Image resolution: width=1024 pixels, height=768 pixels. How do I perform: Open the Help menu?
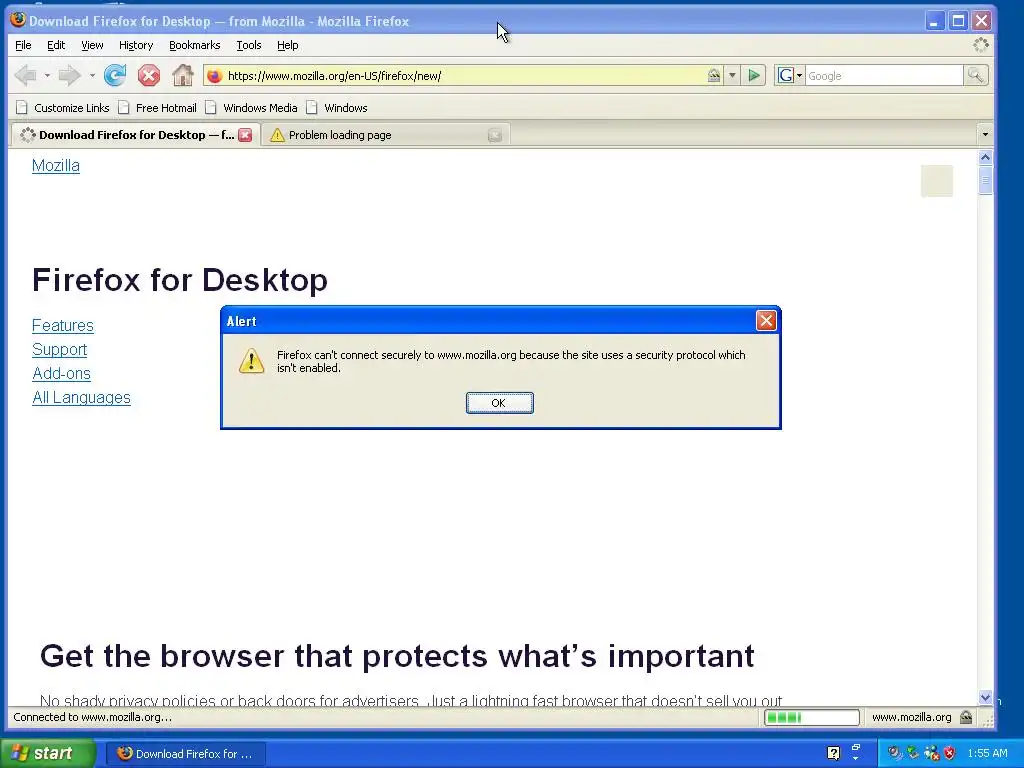[x=287, y=45]
